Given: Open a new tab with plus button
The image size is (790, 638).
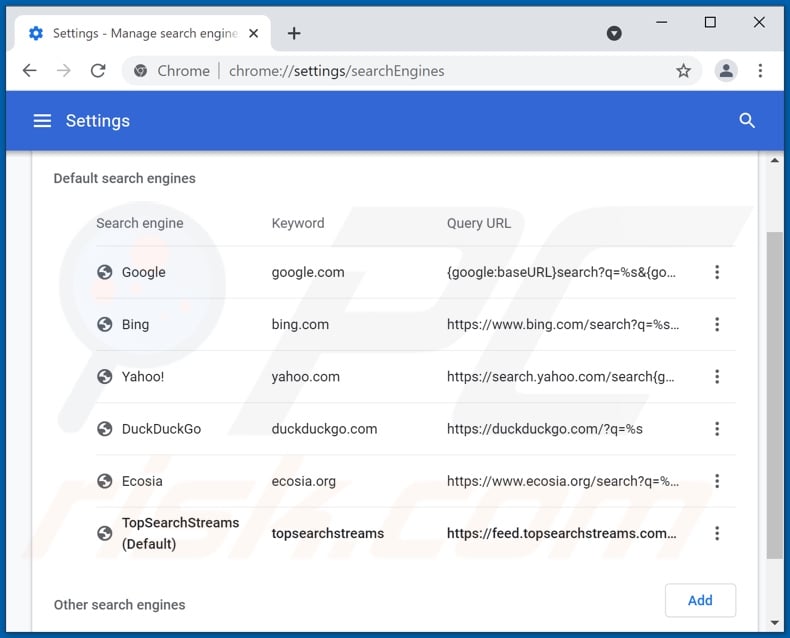Looking at the screenshot, I should click(294, 33).
